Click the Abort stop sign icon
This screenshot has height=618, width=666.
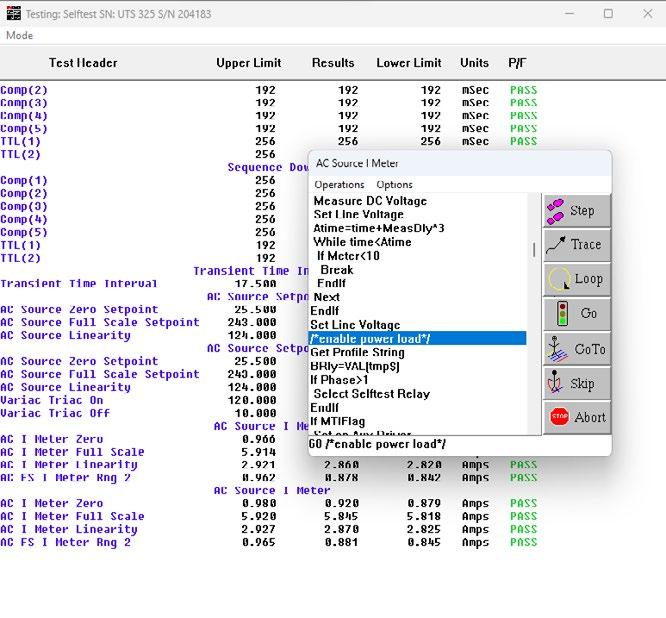559,417
